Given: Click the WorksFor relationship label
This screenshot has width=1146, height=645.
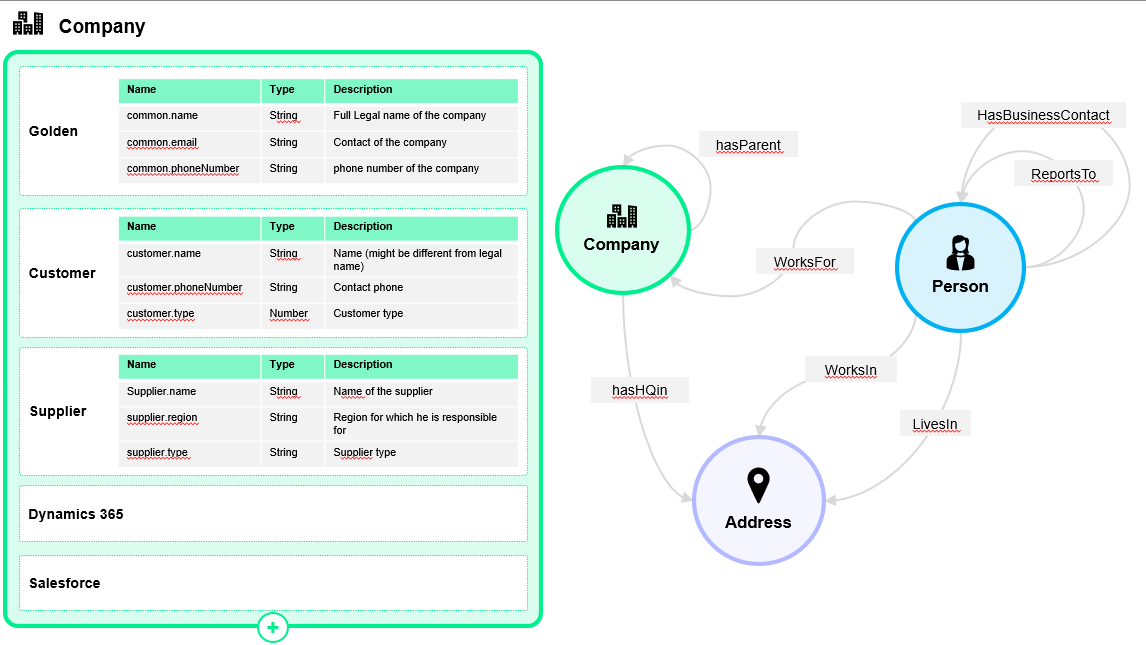Looking at the screenshot, I should pyautogui.click(x=804, y=263).
